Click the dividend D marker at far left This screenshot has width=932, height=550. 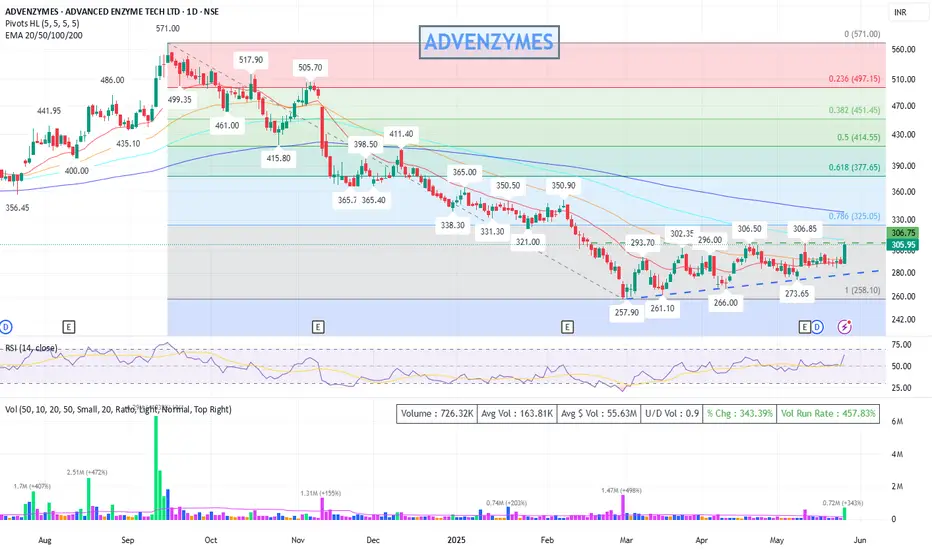click(5, 326)
